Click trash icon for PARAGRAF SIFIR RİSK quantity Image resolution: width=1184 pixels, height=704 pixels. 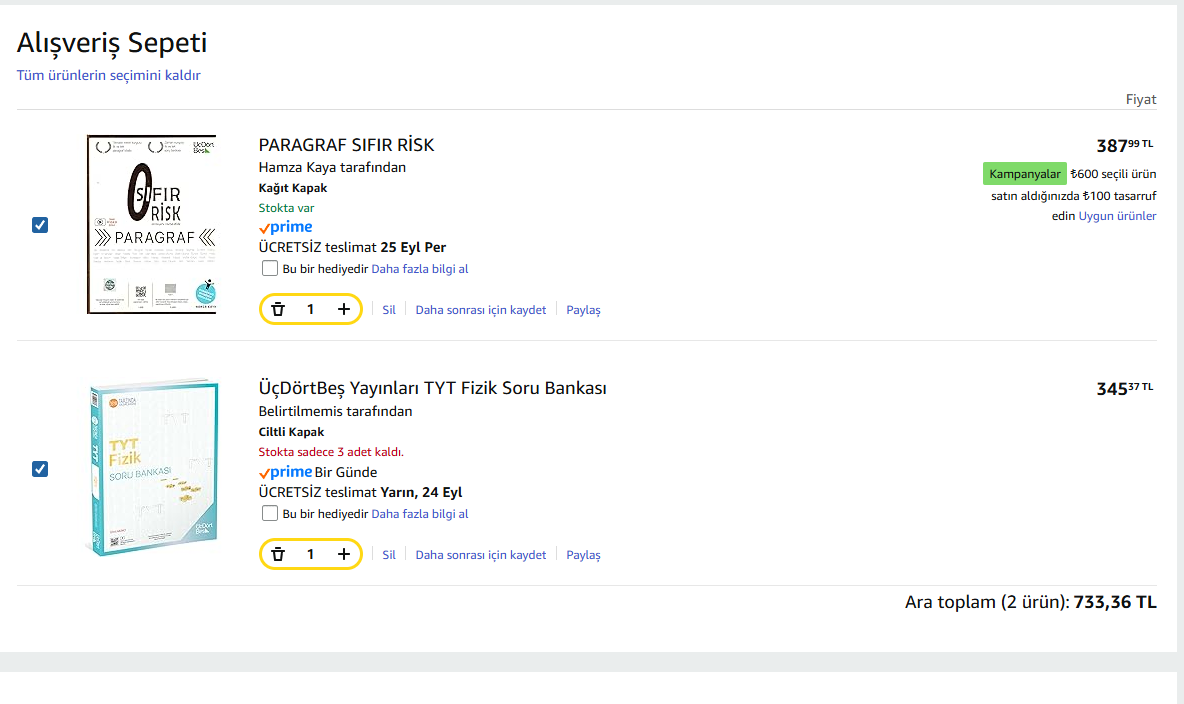278,310
